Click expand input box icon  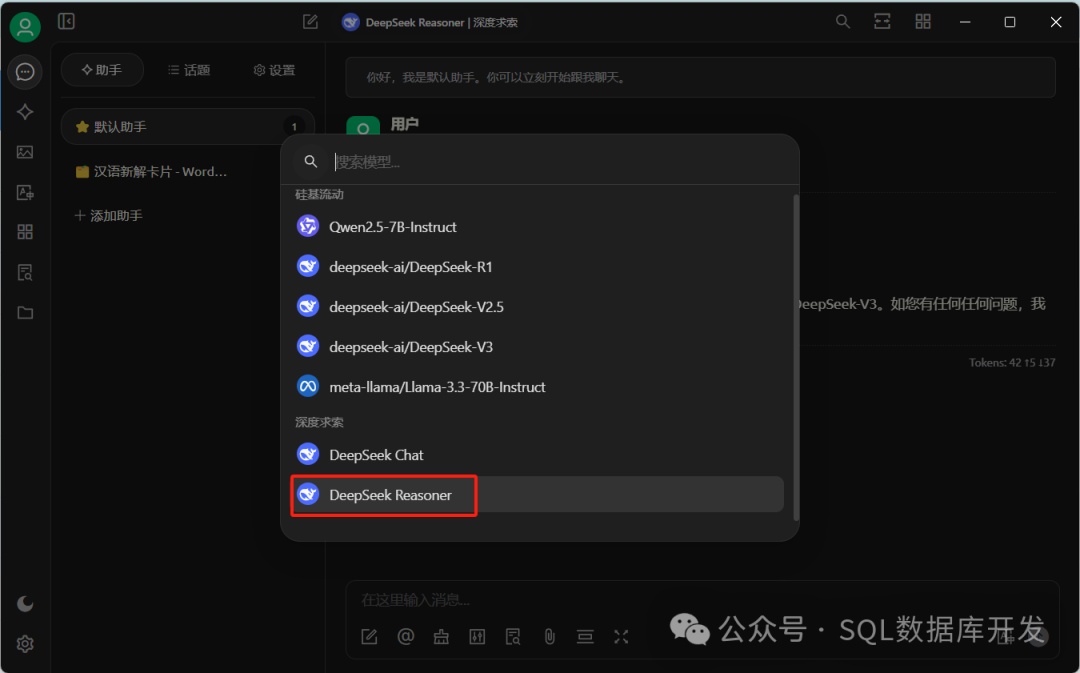[621, 636]
